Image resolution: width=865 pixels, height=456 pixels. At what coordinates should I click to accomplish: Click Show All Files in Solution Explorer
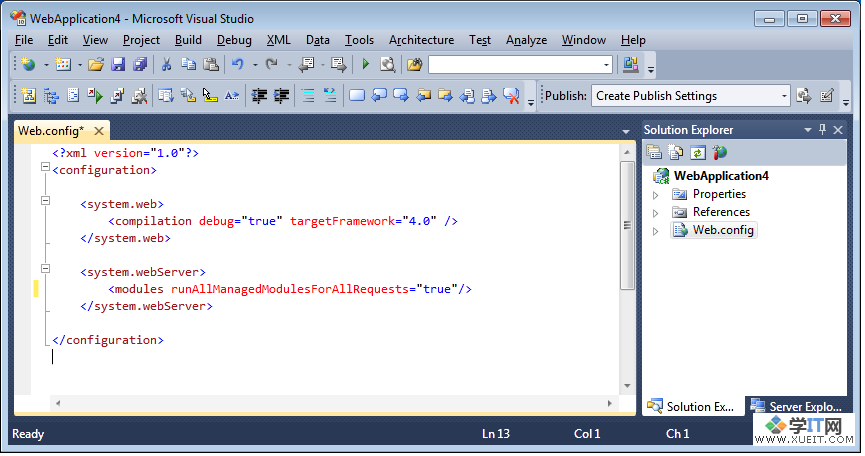[676, 152]
